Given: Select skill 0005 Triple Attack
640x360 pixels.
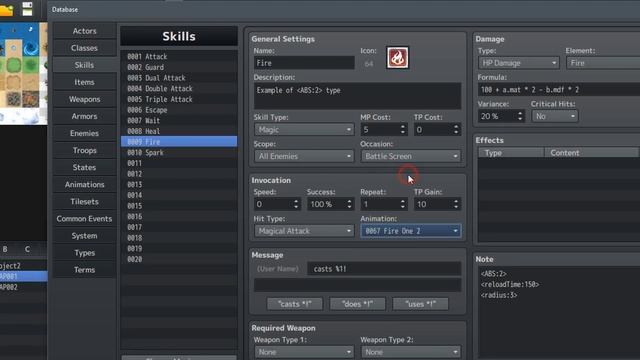Looking at the screenshot, I should tap(179, 99).
